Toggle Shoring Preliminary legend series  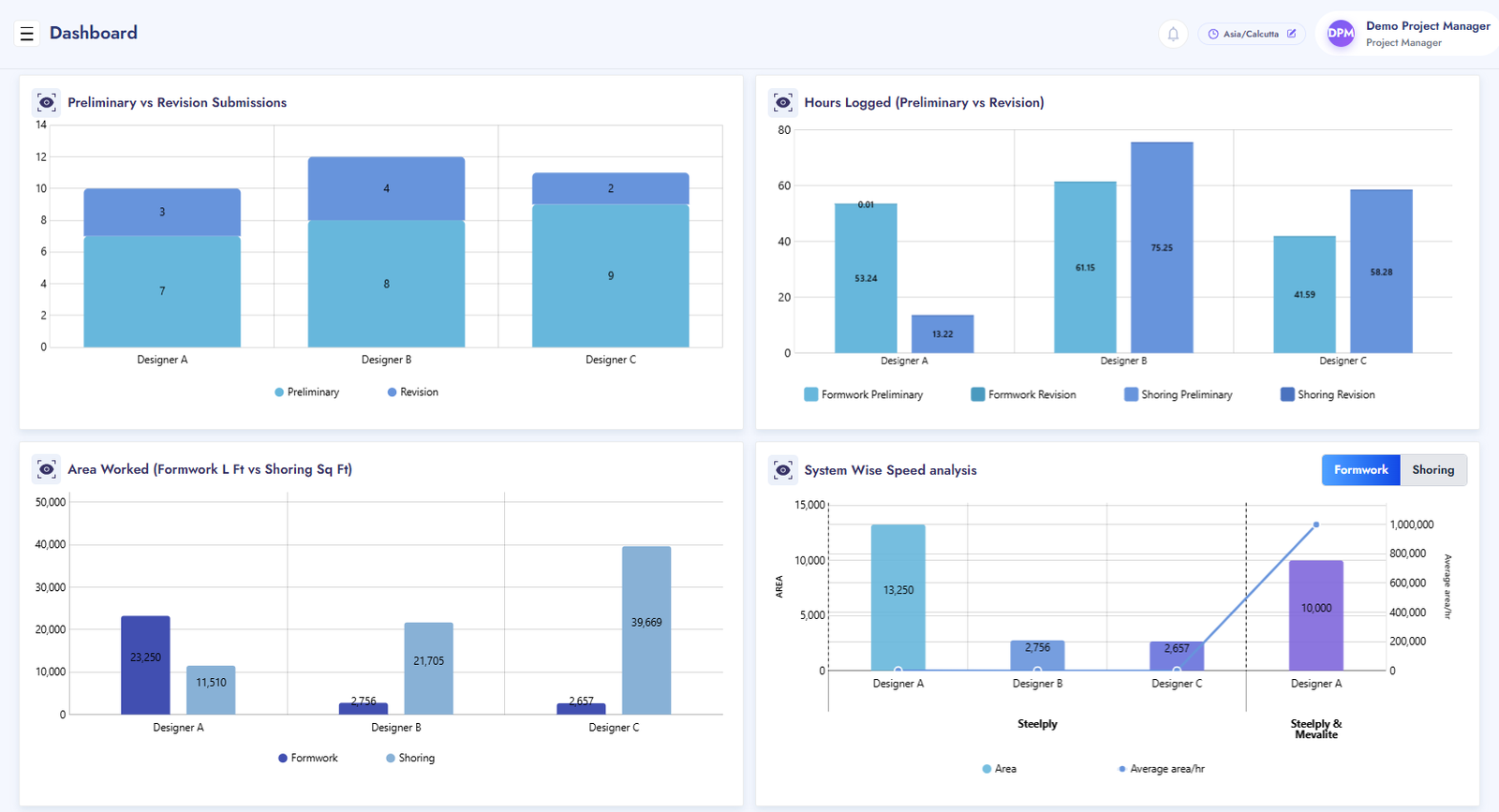point(1178,394)
